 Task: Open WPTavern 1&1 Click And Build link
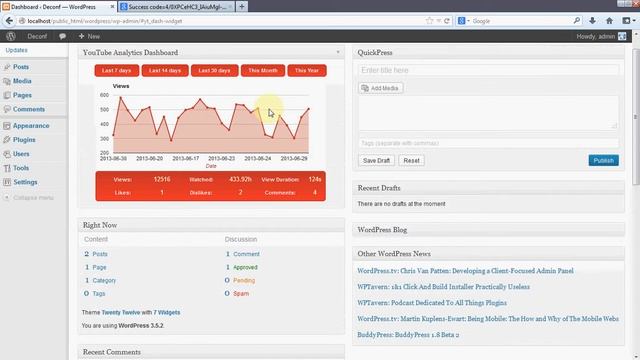point(443,287)
